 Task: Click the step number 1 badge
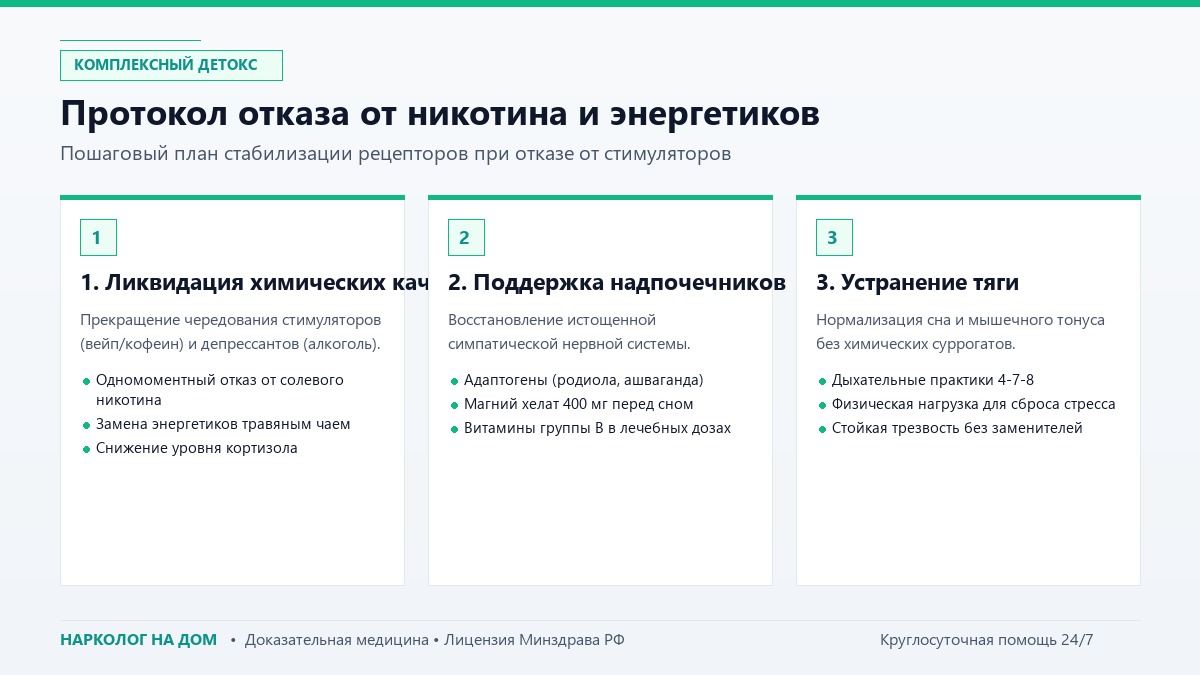[98, 237]
